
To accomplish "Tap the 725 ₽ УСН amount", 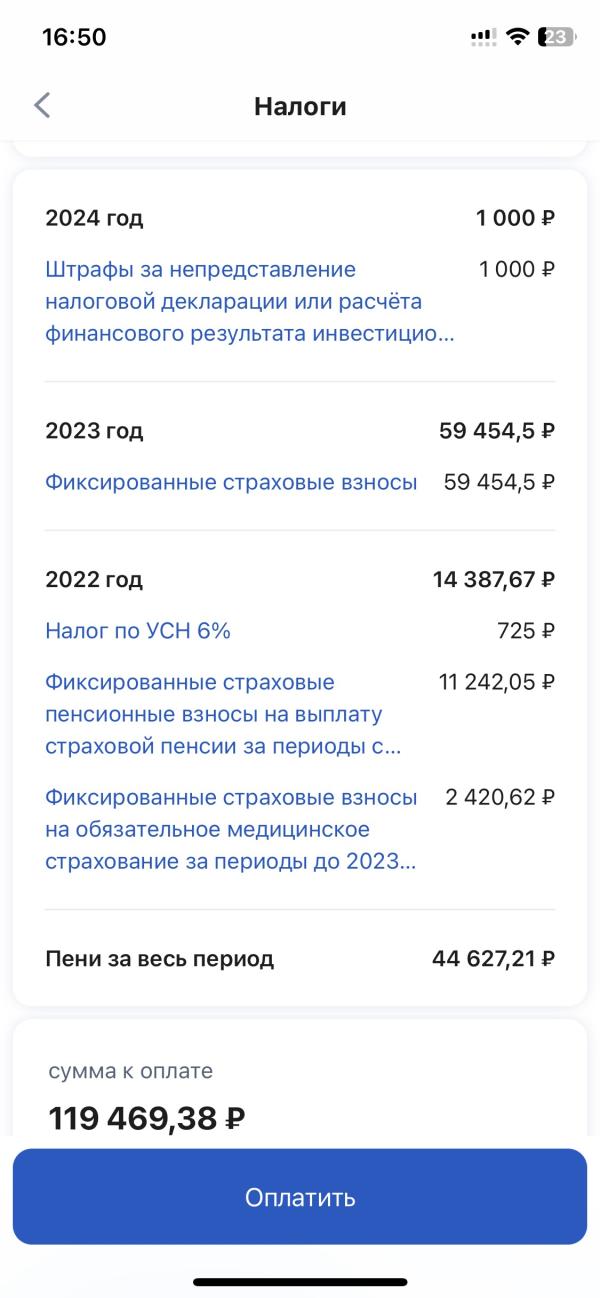I will 526,631.
